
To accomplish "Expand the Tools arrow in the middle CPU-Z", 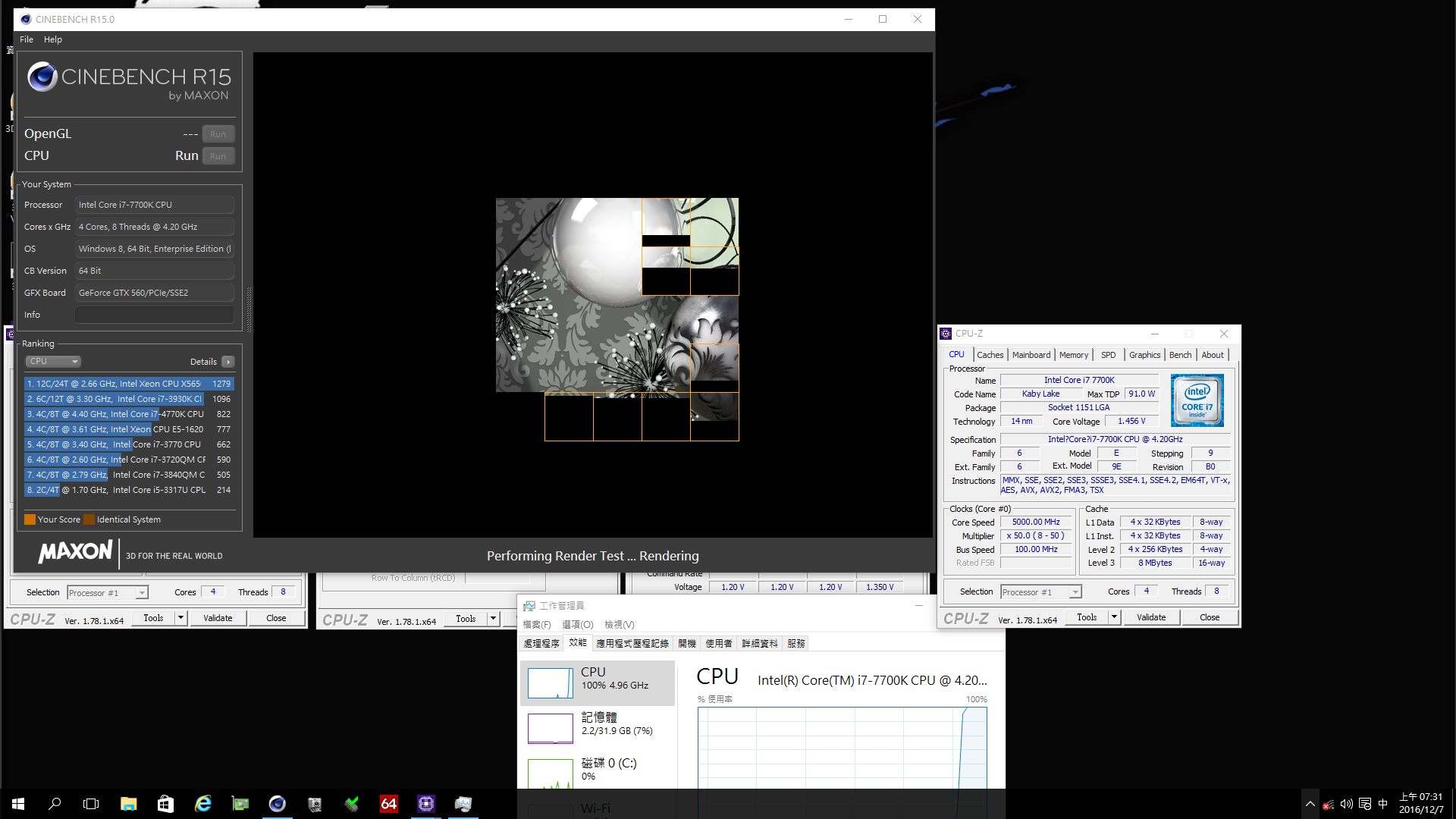I will point(493,619).
